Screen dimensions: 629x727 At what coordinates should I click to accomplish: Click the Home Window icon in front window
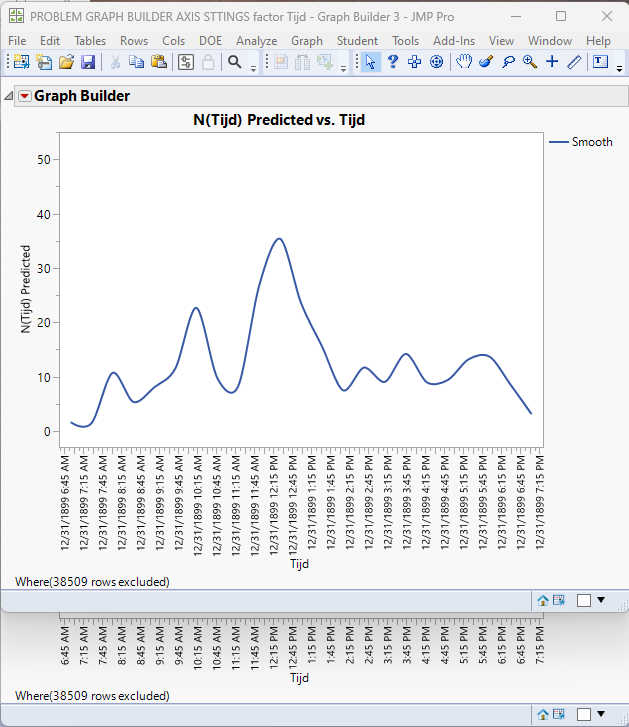[543, 600]
